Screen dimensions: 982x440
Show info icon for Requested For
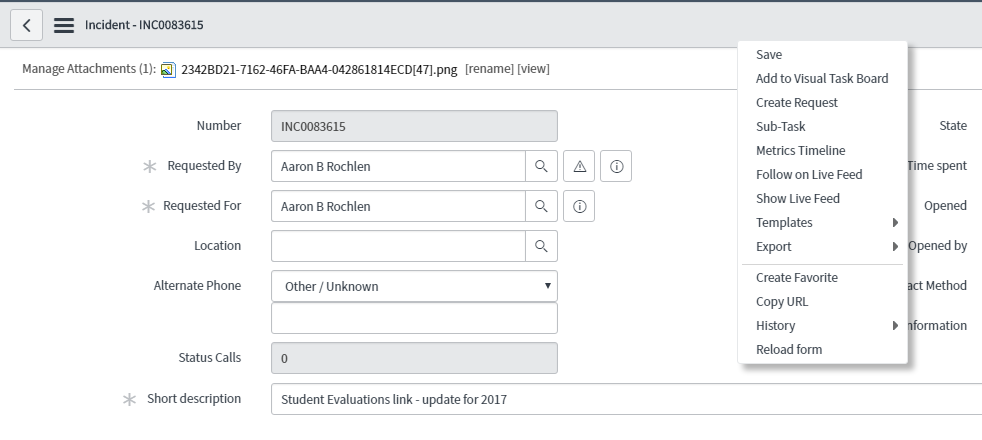click(579, 207)
